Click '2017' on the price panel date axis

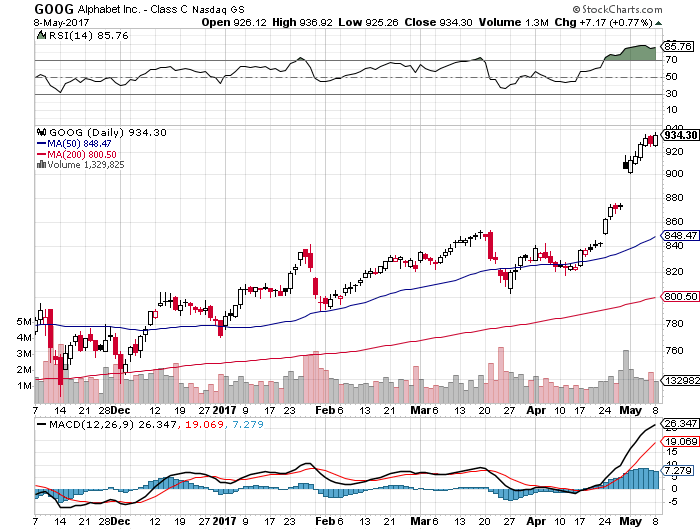pos(224,410)
